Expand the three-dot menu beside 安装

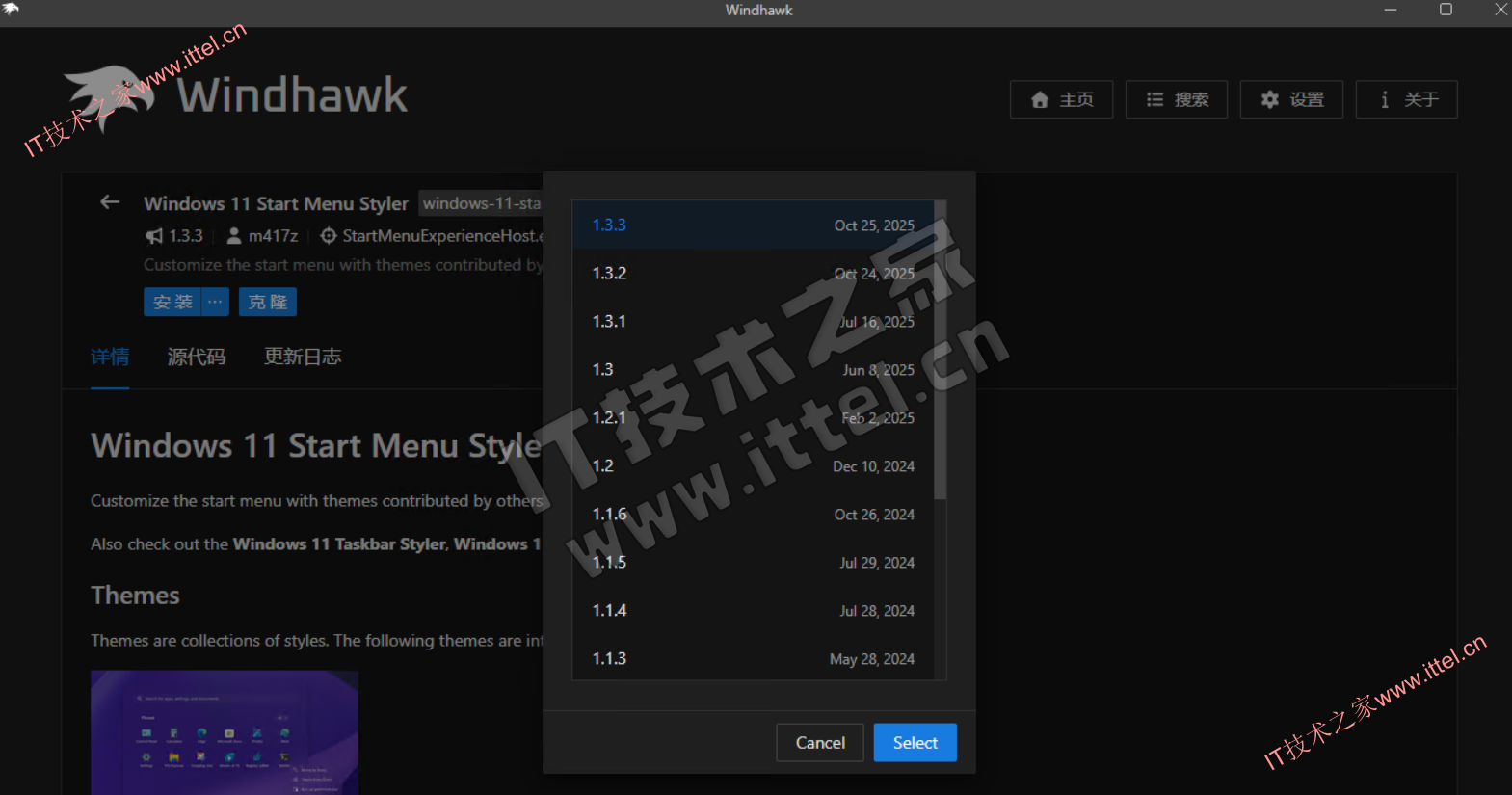pos(215,302)
